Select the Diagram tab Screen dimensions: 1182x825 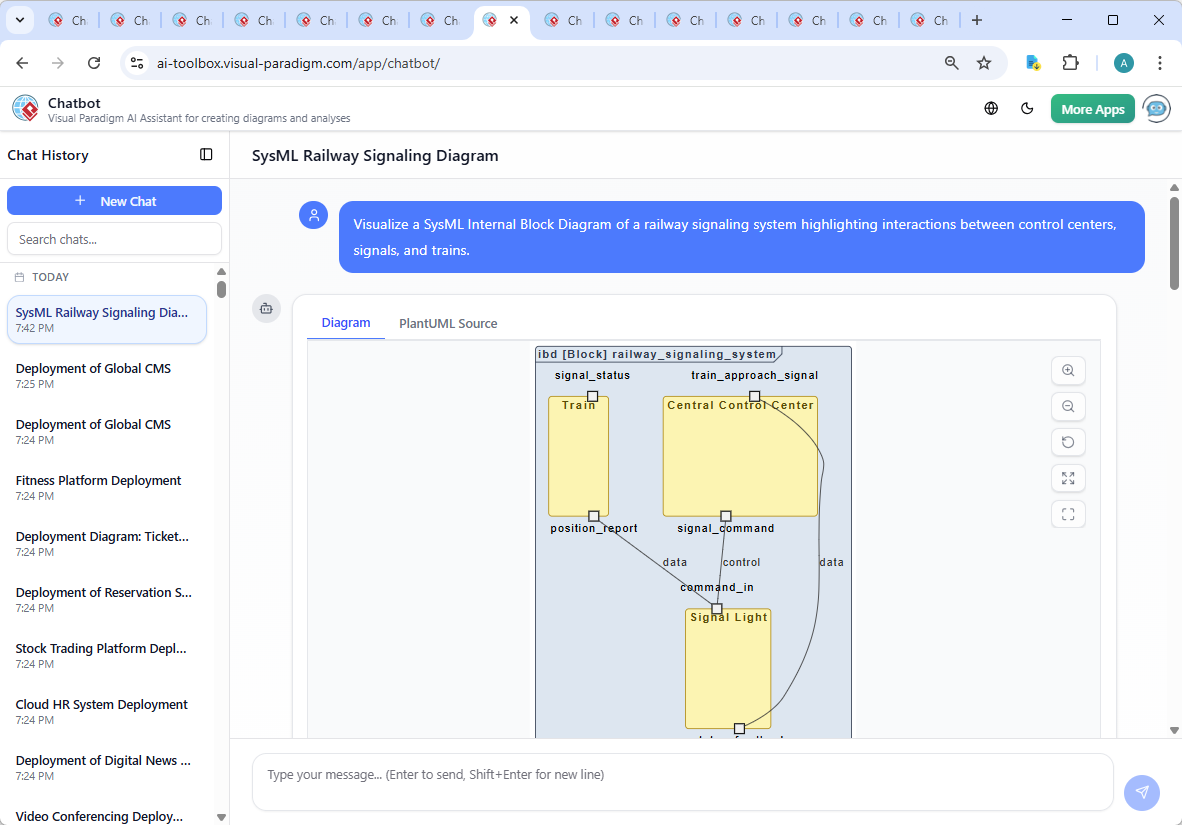click(x=346, y=323)
